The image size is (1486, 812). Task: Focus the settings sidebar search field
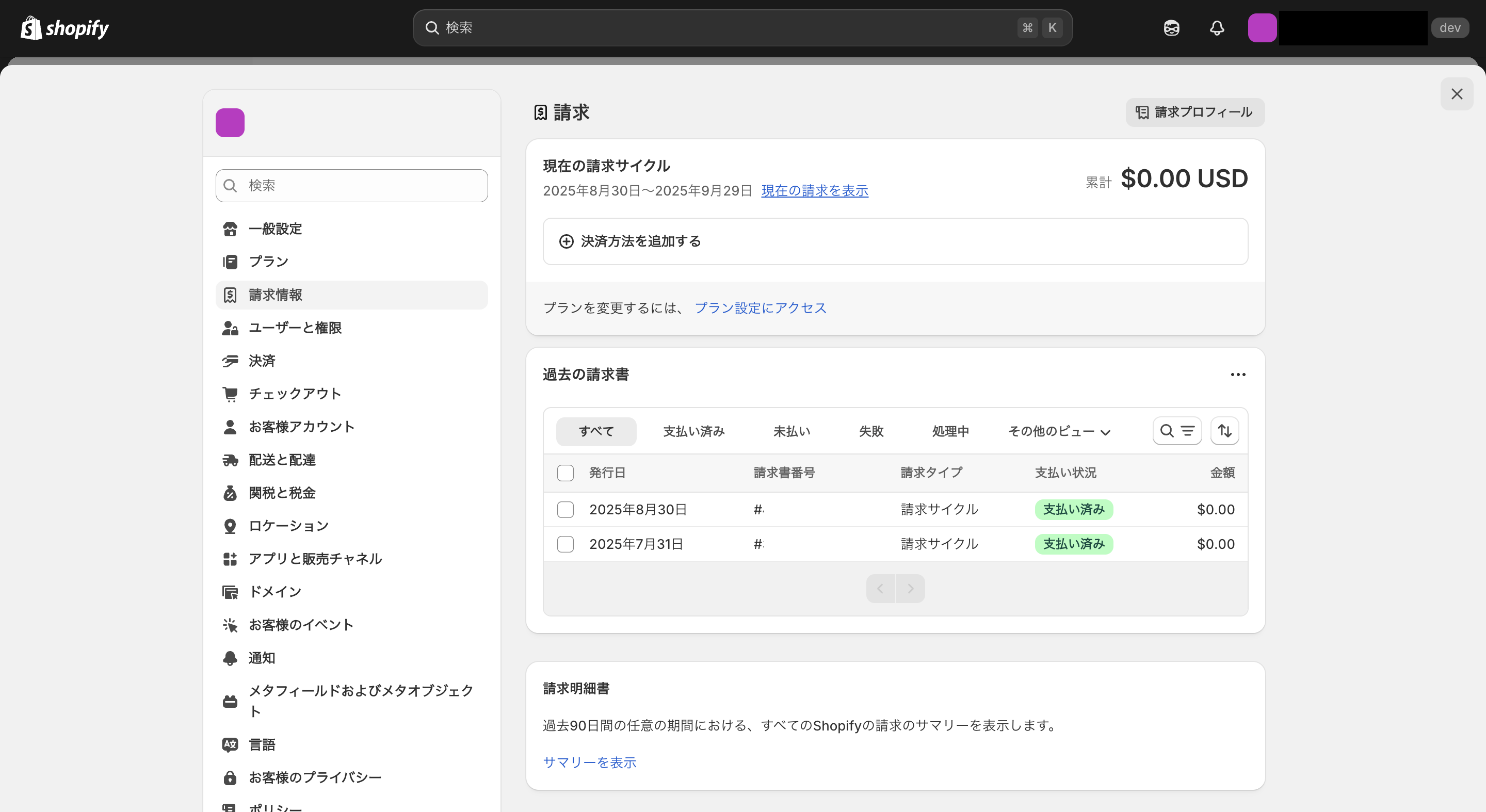tap(351, 186)
